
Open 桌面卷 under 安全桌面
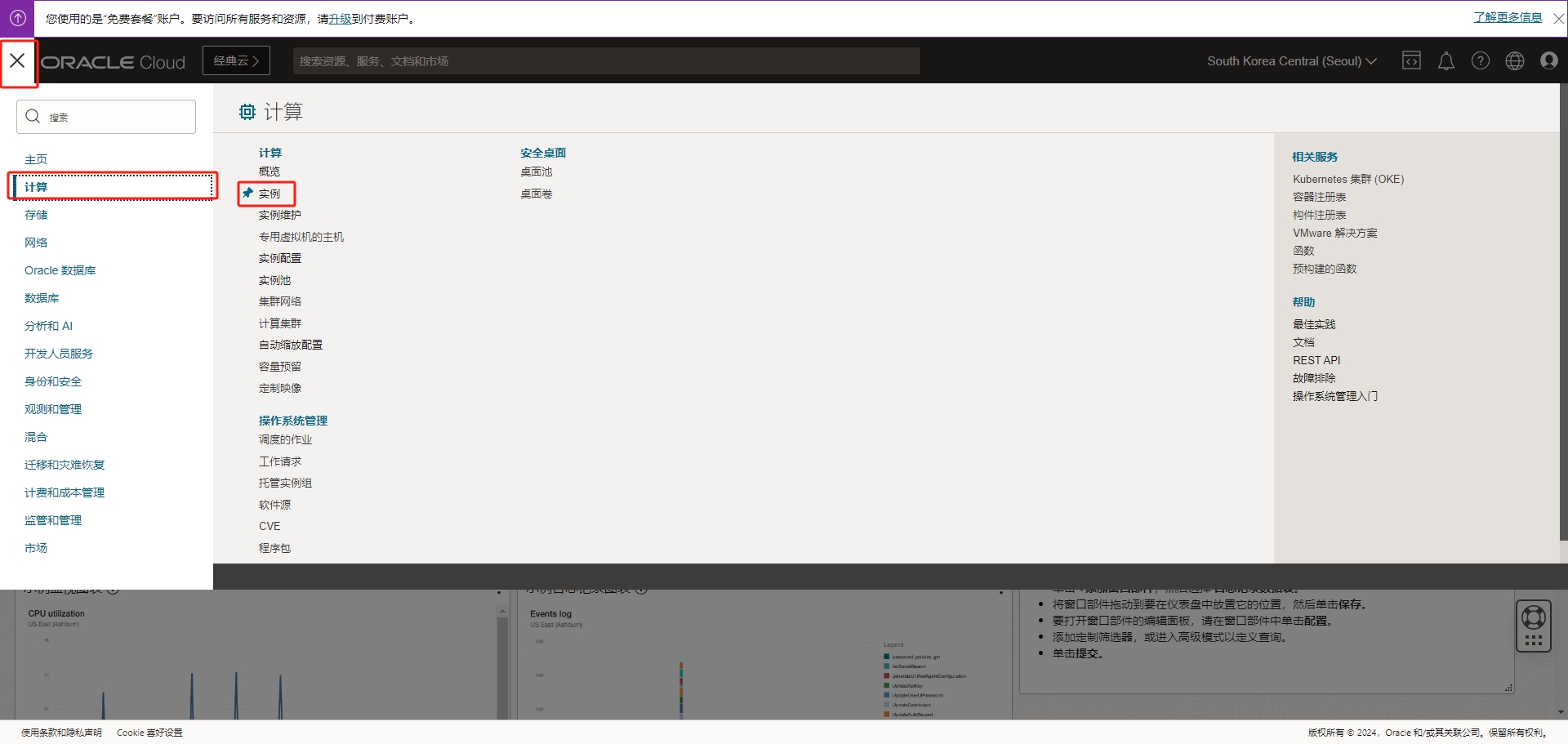pos(537,194)
